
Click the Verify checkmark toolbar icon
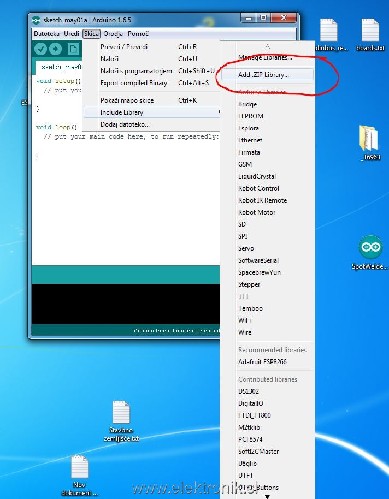[40, 49]
